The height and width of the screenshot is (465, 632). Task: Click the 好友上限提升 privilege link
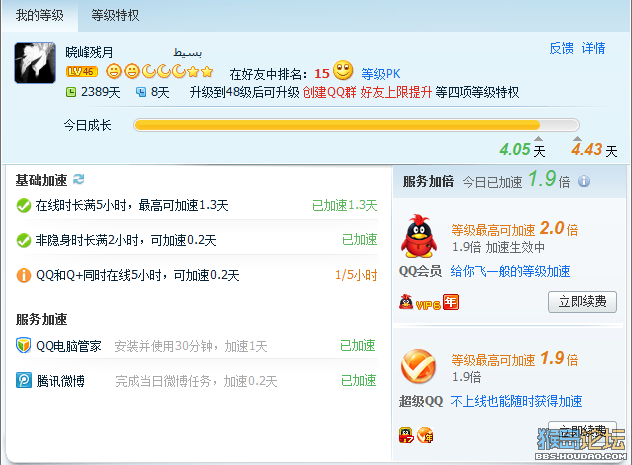(x=396, y=92)
